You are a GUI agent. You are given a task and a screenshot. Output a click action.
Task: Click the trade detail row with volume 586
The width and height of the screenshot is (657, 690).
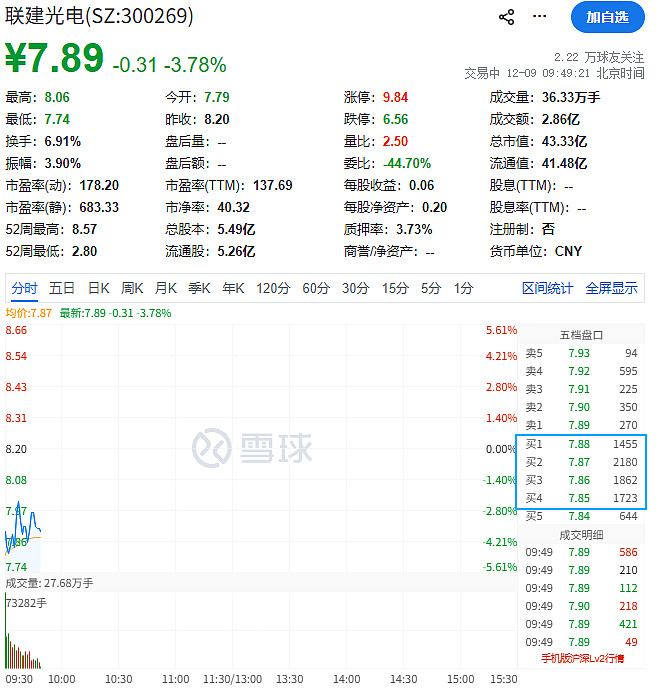pos(581,552)
